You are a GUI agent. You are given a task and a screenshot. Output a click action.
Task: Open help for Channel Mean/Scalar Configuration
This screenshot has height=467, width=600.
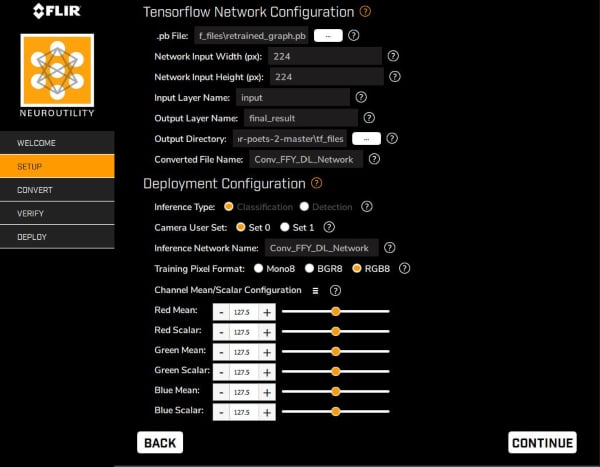click(x=335, y=291)
